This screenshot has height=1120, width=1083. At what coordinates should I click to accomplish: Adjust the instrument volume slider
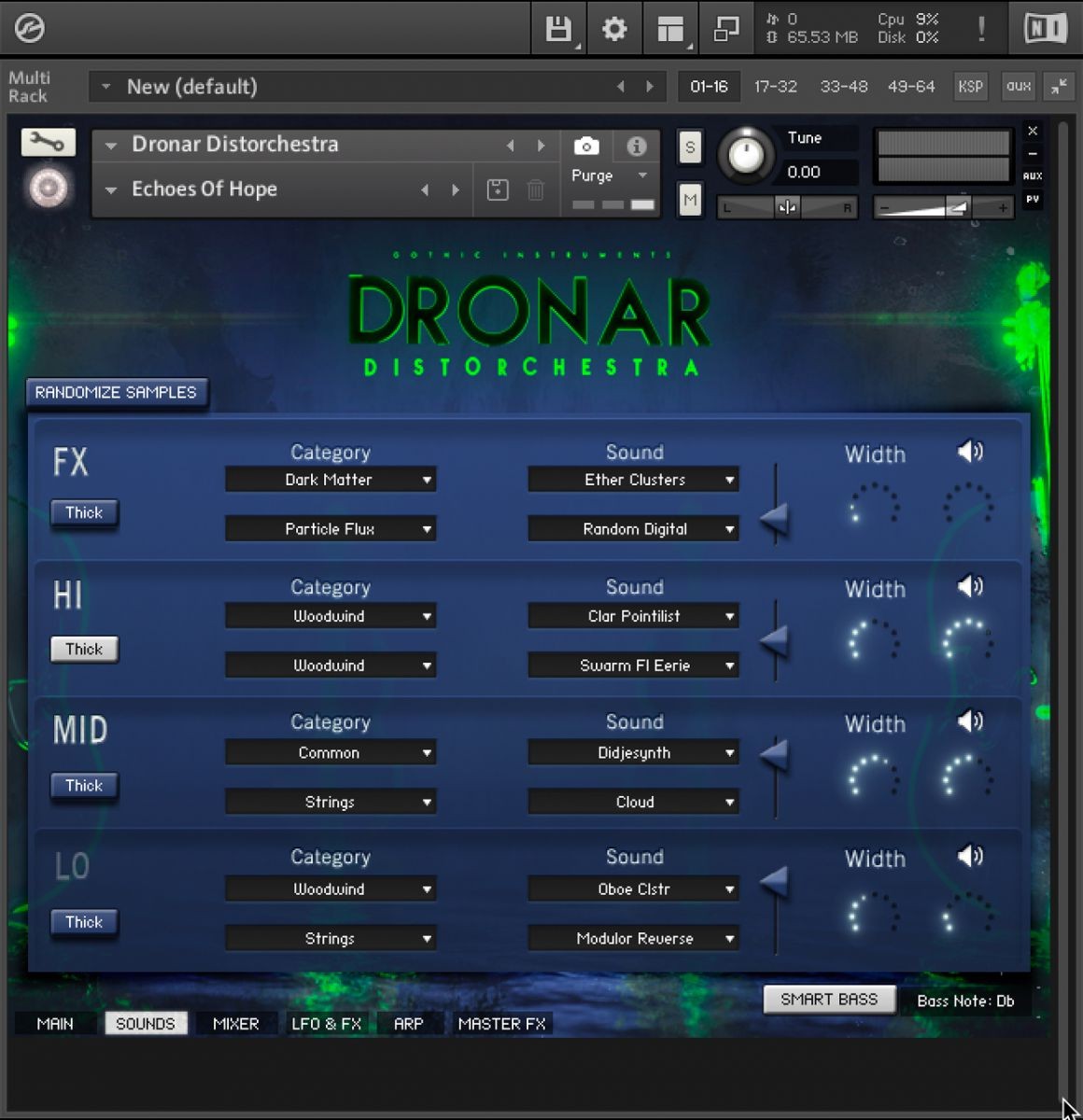coord(943,207)
